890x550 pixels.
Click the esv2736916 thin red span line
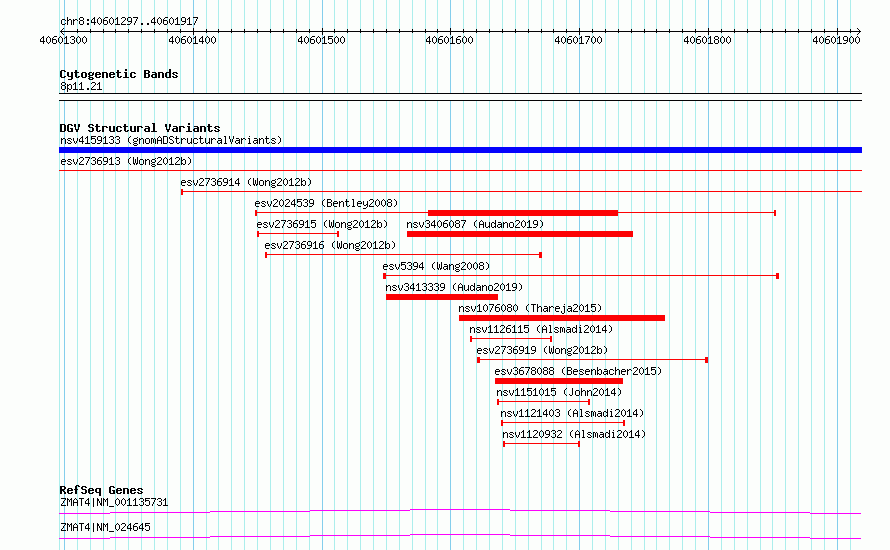[404, 255]
